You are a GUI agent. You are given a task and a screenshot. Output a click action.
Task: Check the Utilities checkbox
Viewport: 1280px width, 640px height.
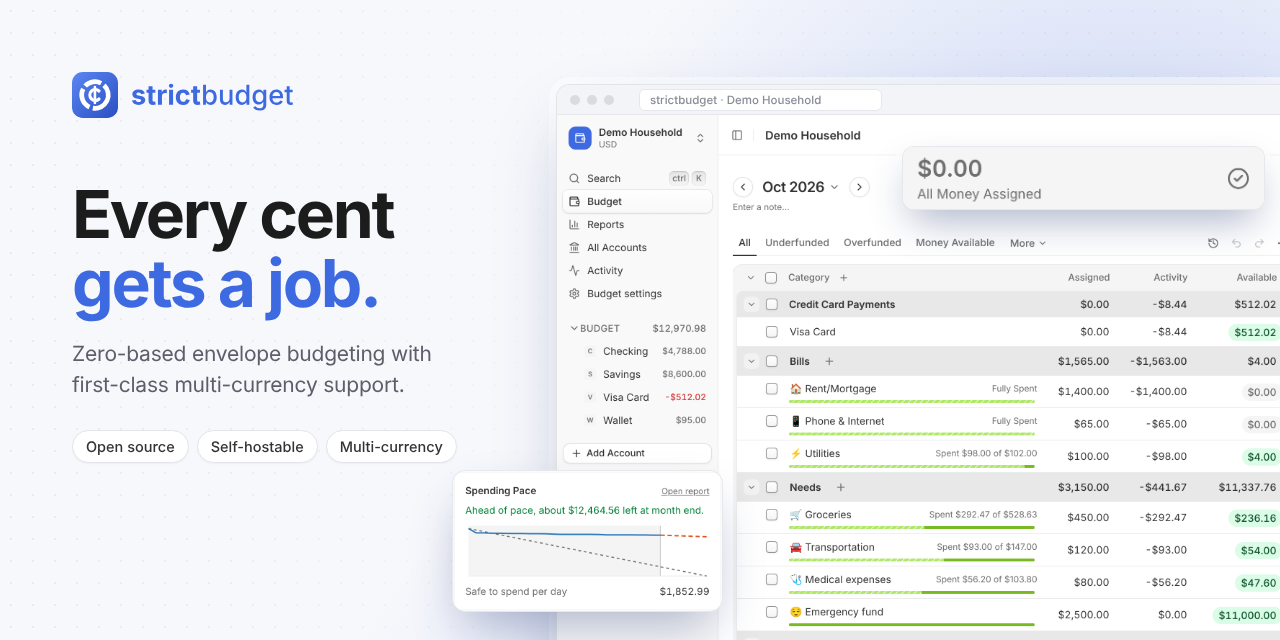click(x=771, y=453)
